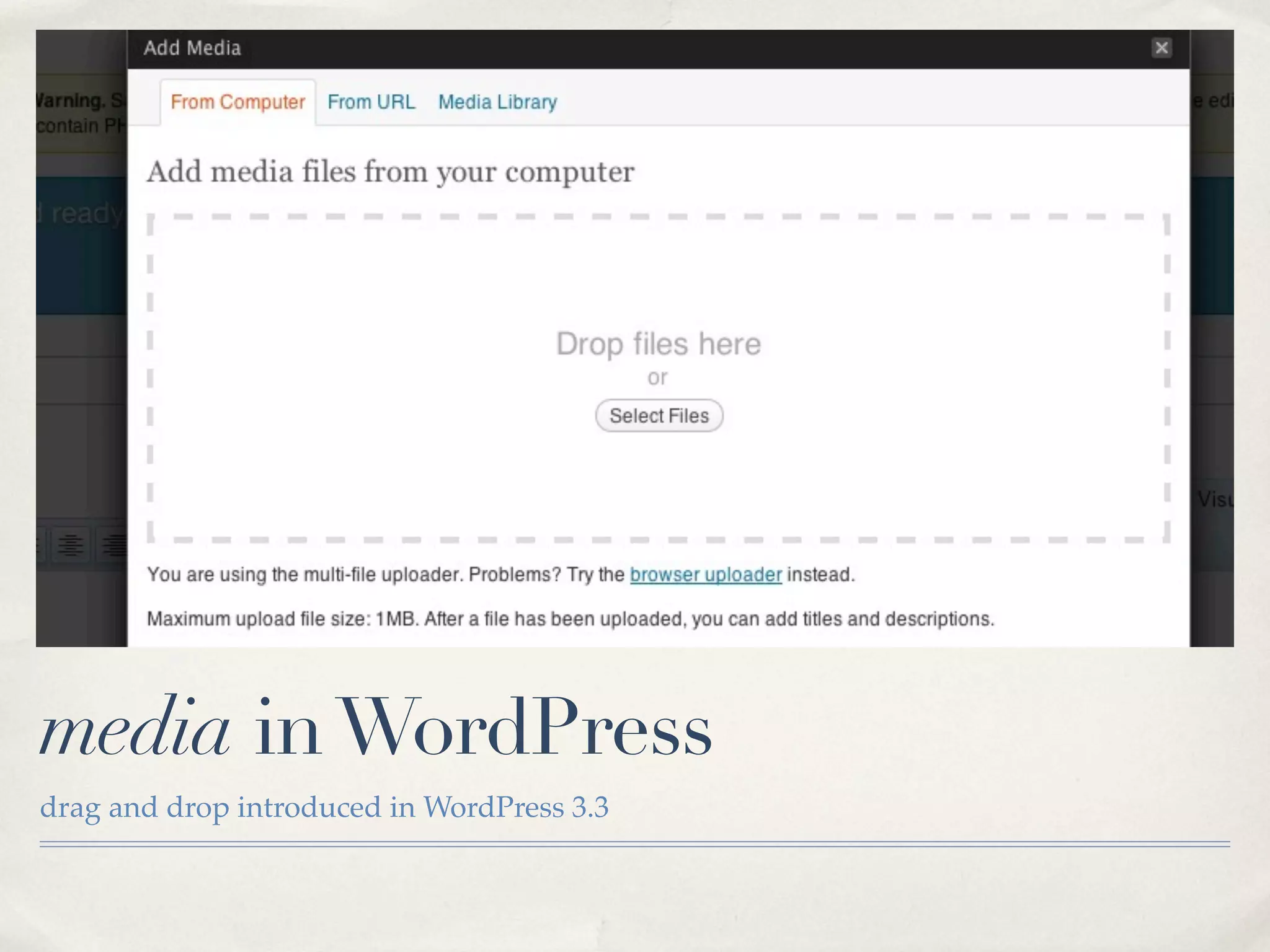Image resolution: width=1270 pixels, height=952 pixels.
Task: Click the Add Media title text
Action: click(x=192, y=48)
